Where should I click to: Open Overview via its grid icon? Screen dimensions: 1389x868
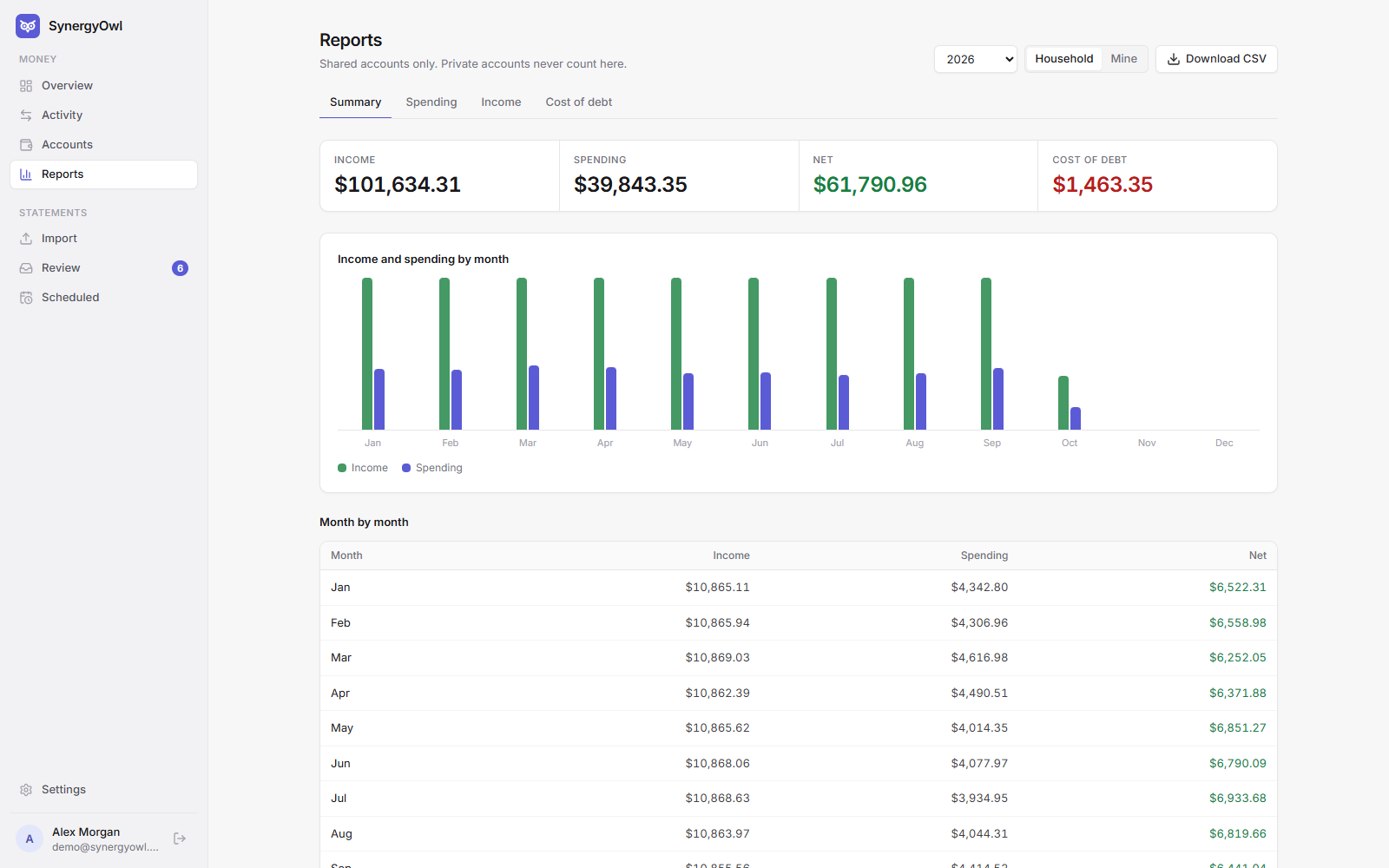[x=26, y=86]
